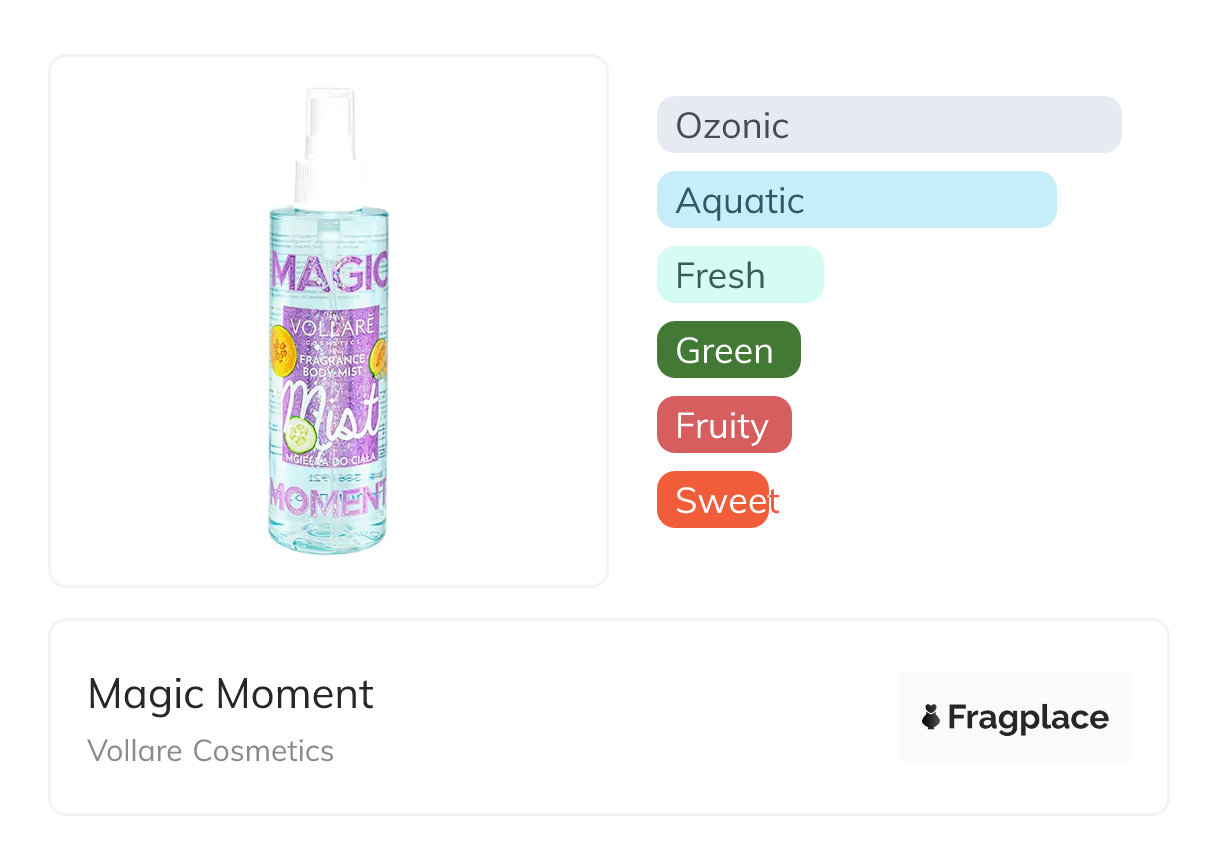
Task: Click "FRAGRANCE BODY MIST" text on the label
Action: point(328,365)
